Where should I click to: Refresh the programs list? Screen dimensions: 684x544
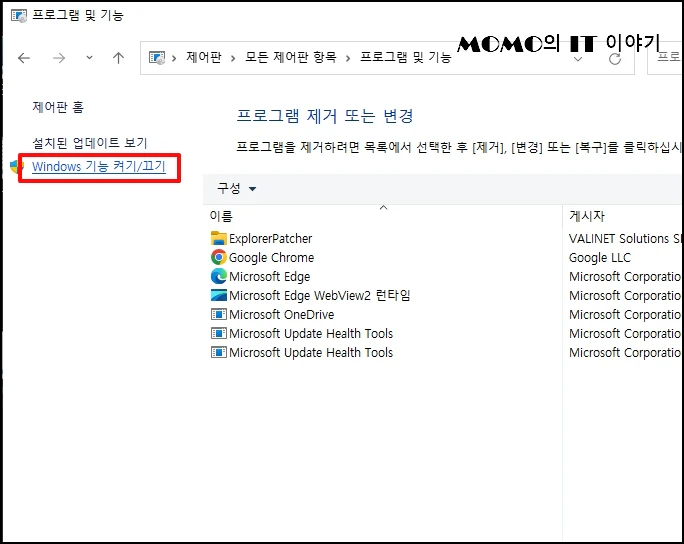pos(615,58)
